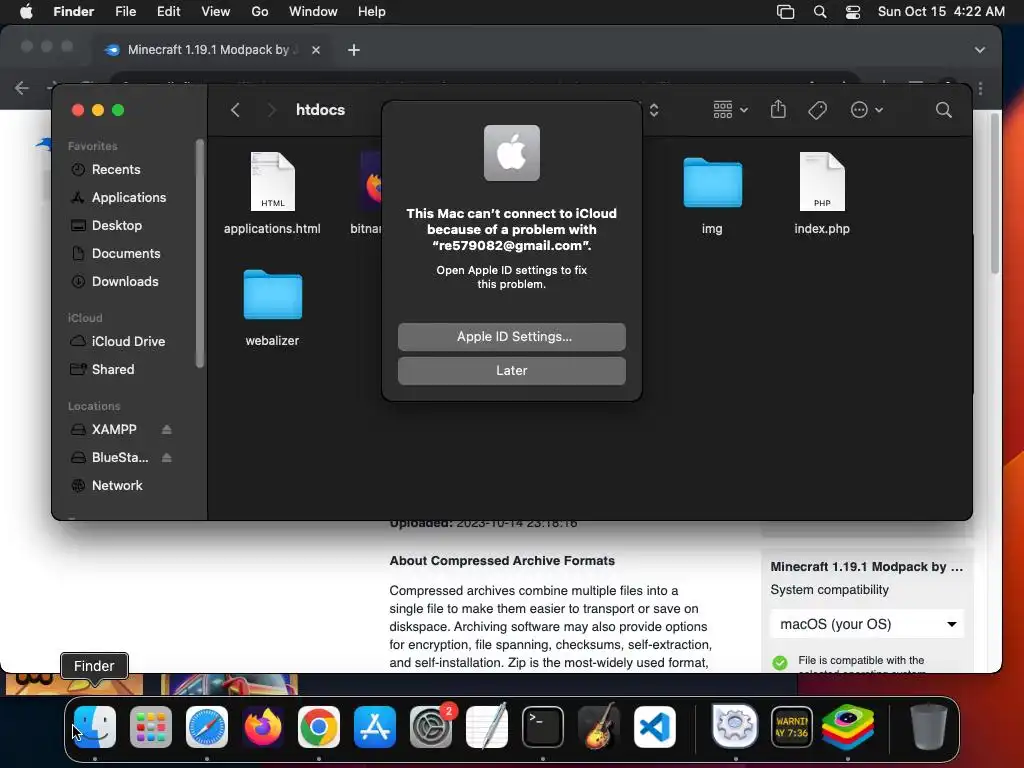Open the Go menu

coord(260,12)
